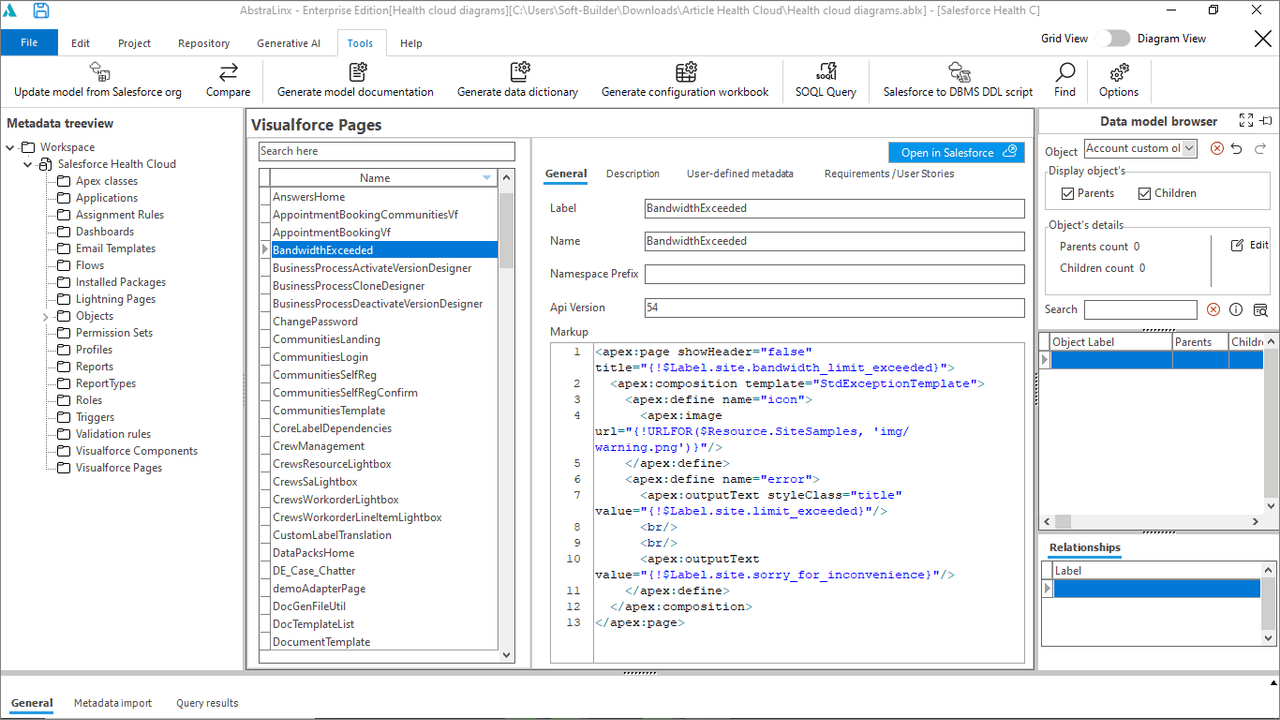Open the Edit menu

tap(81, 43)
